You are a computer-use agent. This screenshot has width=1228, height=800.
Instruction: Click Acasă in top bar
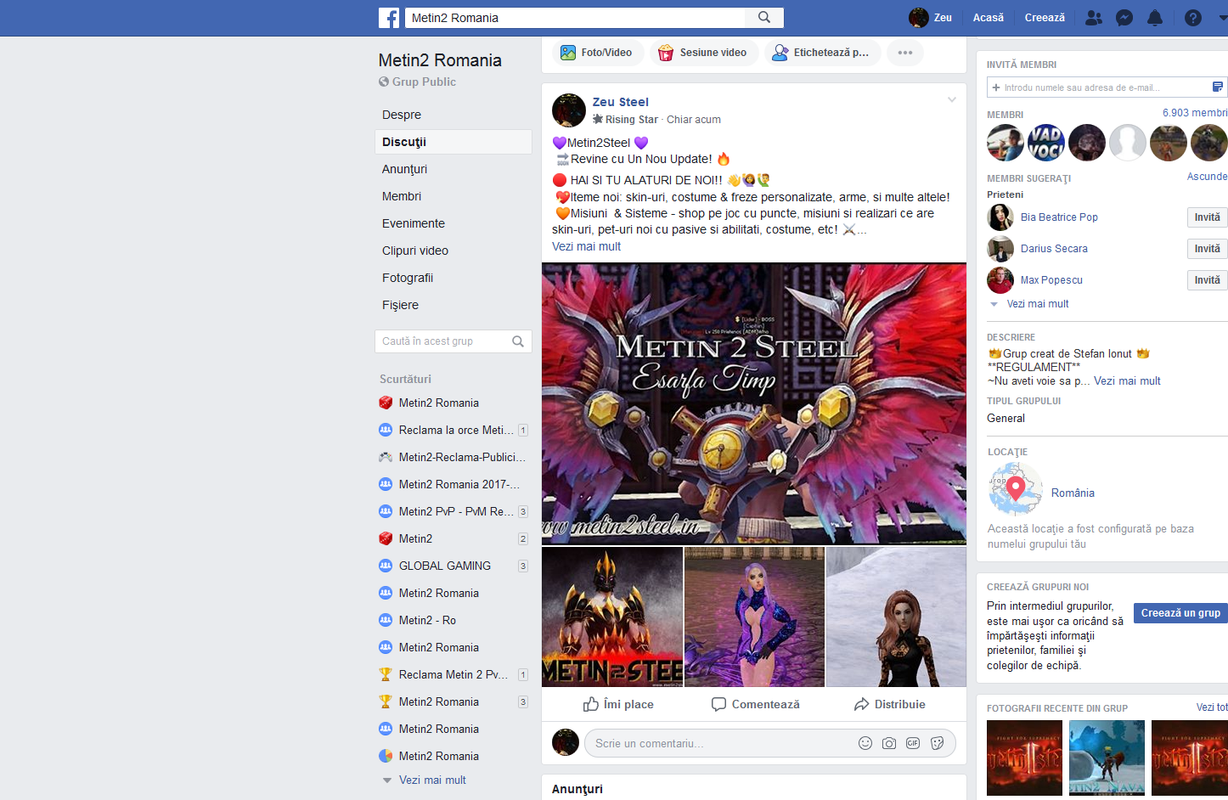pos(988,18)
